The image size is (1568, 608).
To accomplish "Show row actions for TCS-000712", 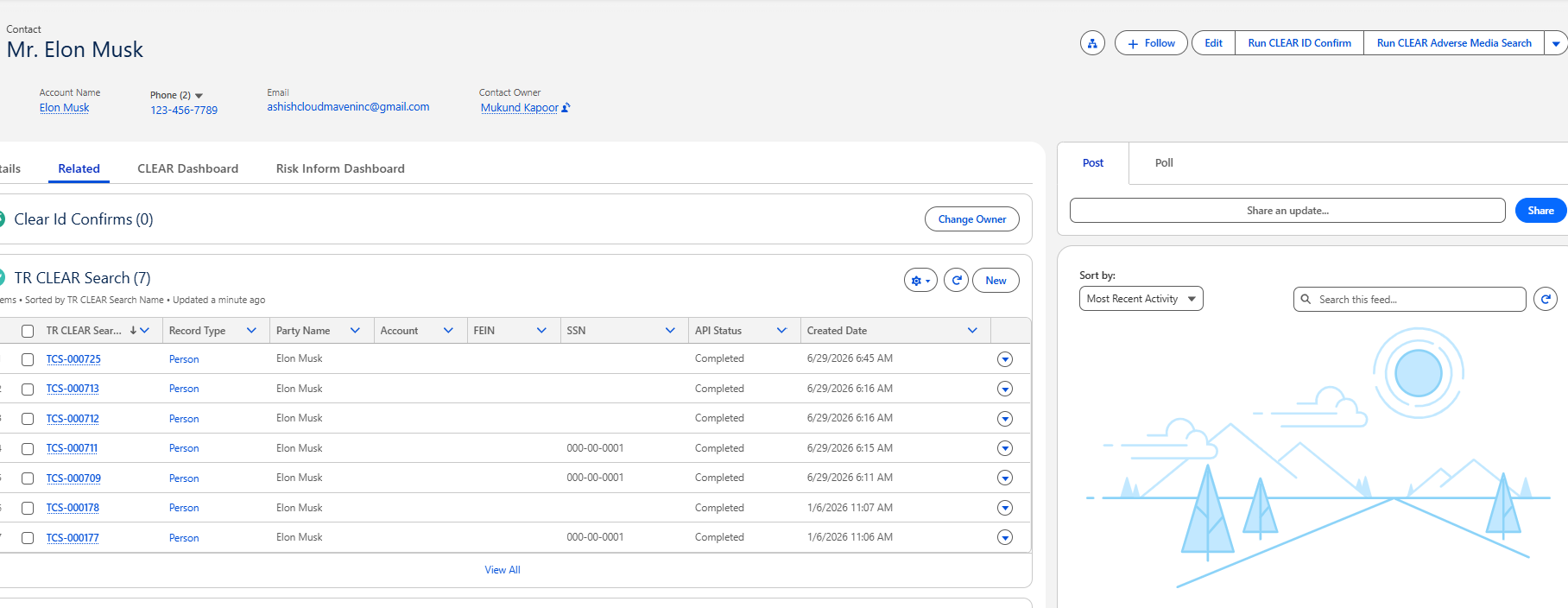I will tap(1004, 419).
